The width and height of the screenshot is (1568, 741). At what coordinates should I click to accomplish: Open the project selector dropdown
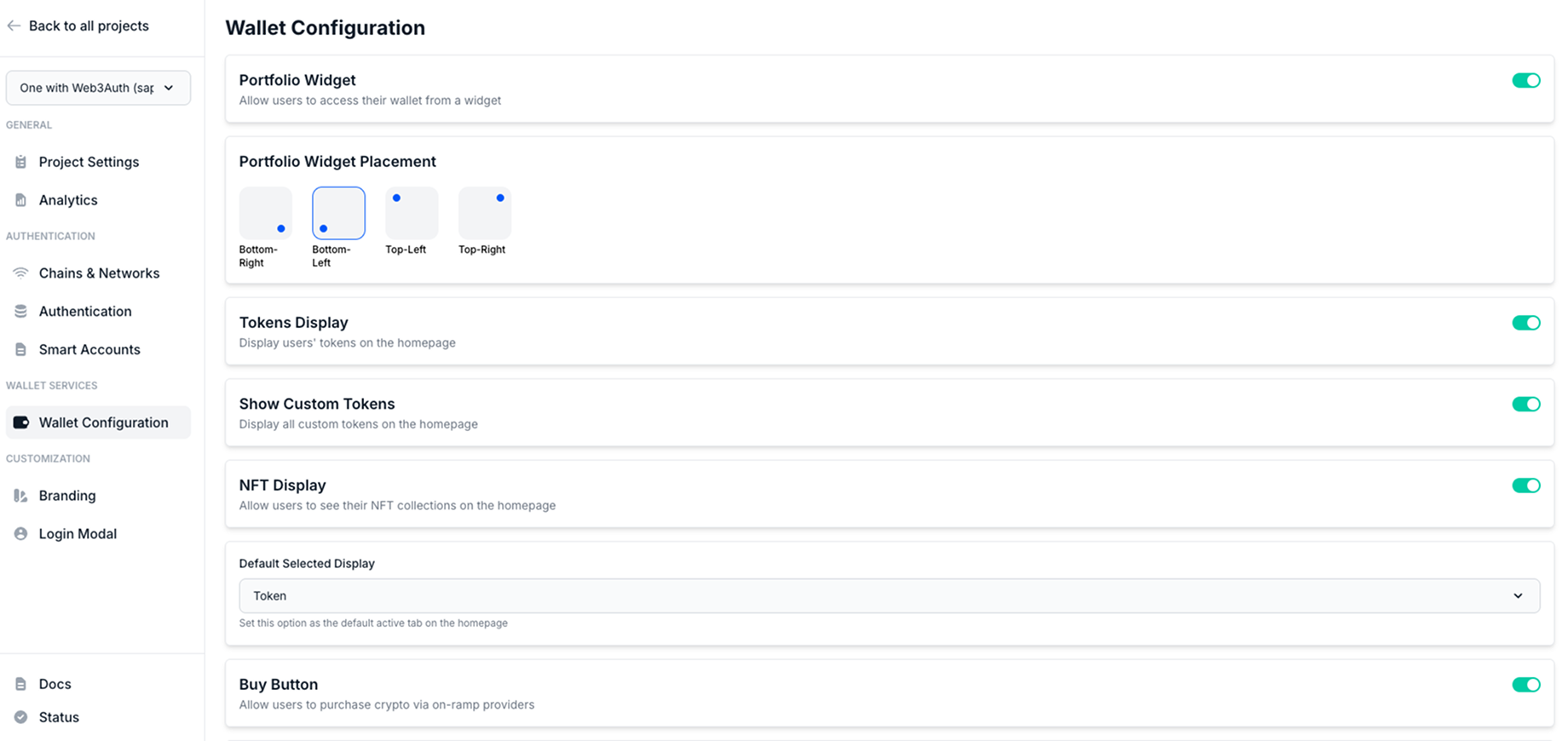point(98,88)
